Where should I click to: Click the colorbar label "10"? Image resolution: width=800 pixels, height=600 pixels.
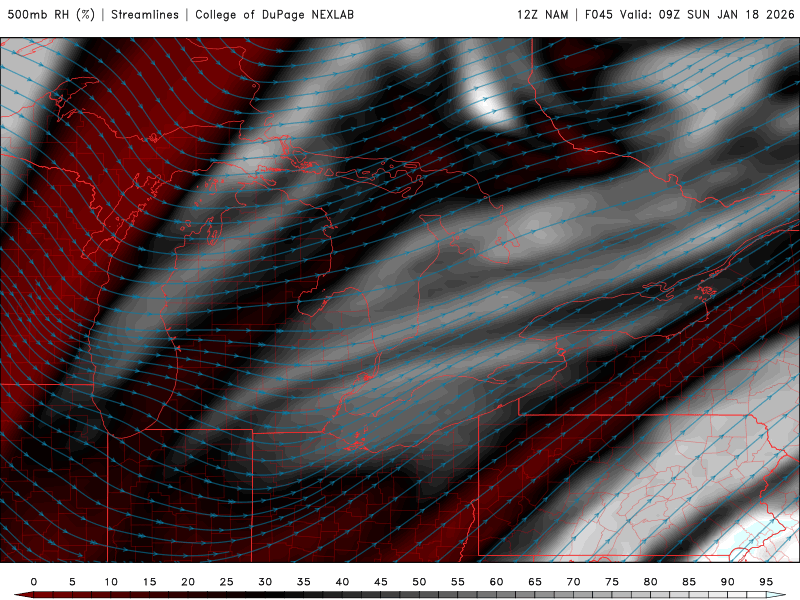coord(111,582)
